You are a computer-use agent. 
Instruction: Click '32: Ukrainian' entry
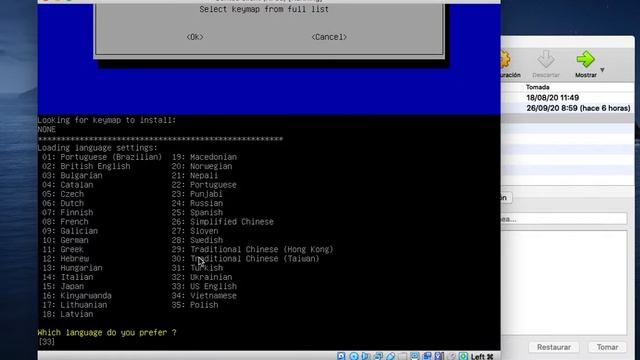[202, 277]
